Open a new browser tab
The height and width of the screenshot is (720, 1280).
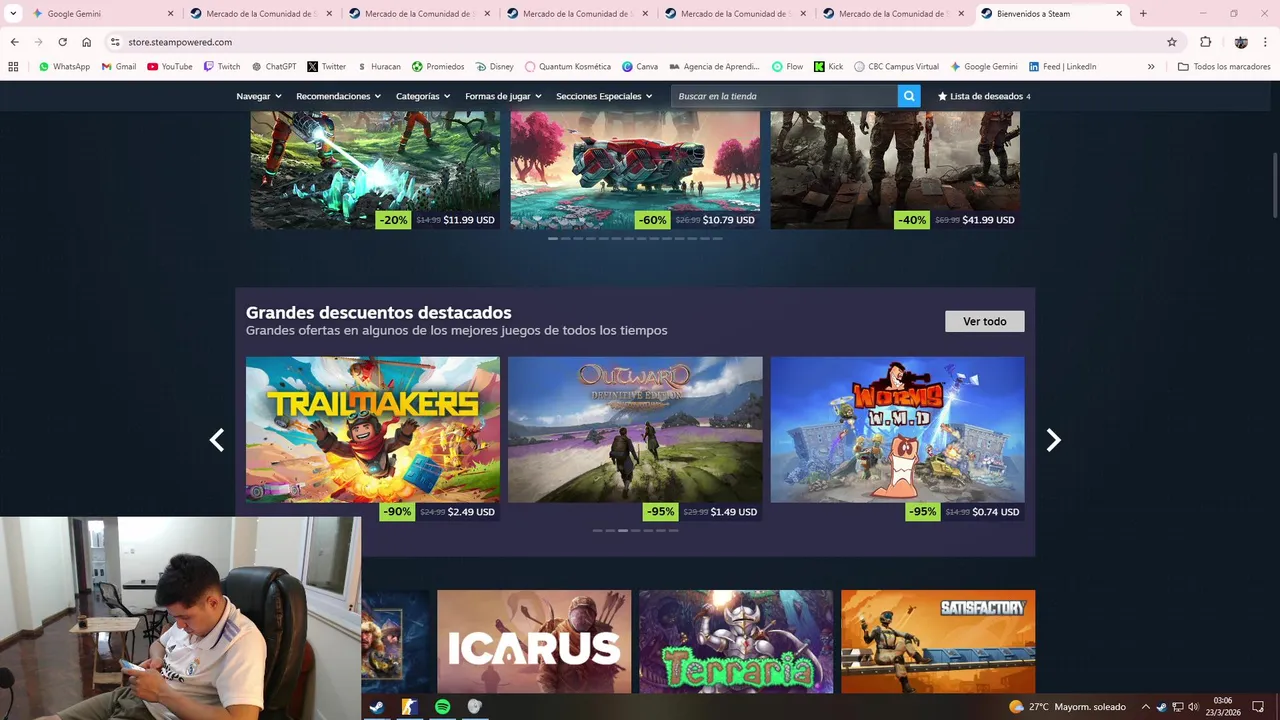(1143, 14)
